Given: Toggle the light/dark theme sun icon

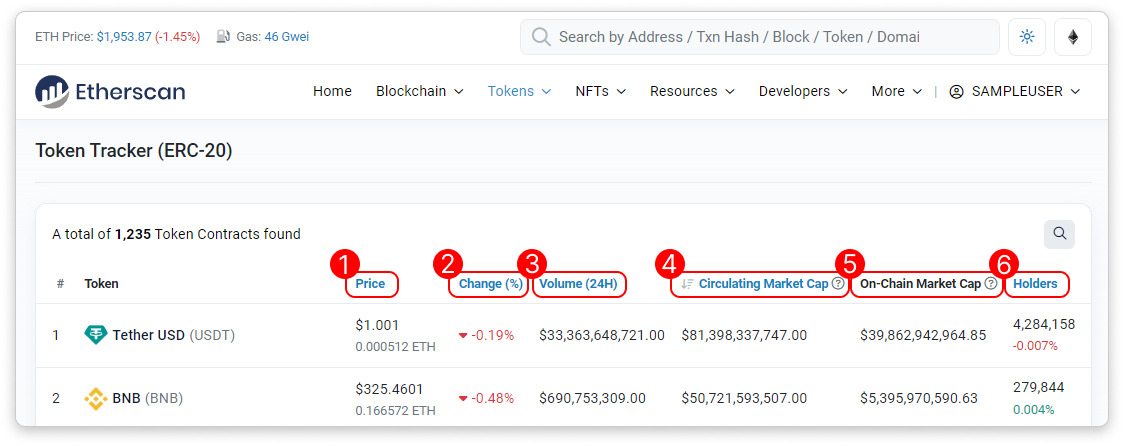Looking at the screenshot, I should tap(1027, 37).
